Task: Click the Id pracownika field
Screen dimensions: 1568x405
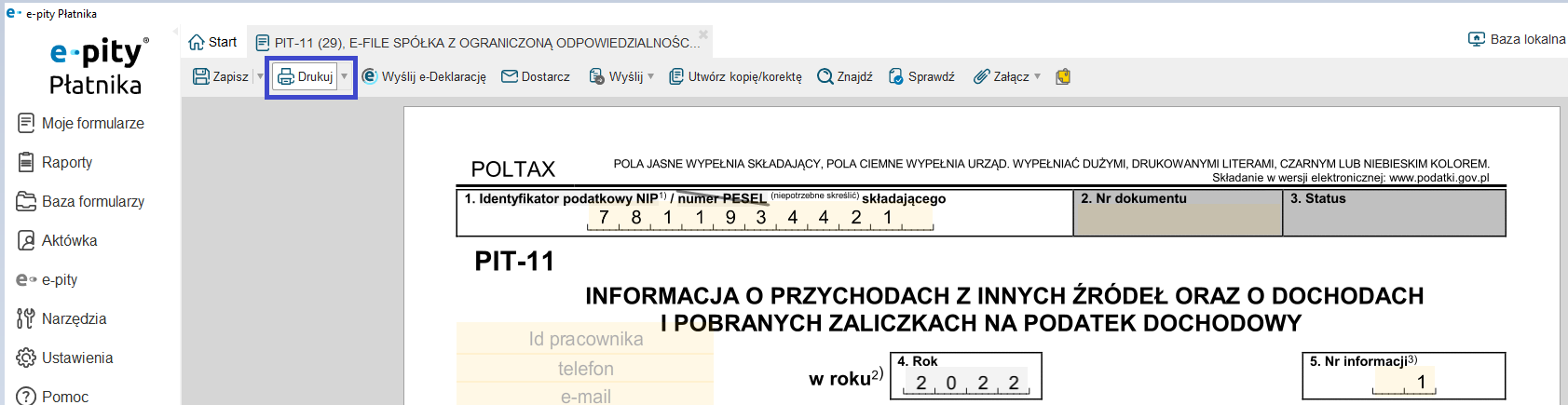Action: [585, 339]
